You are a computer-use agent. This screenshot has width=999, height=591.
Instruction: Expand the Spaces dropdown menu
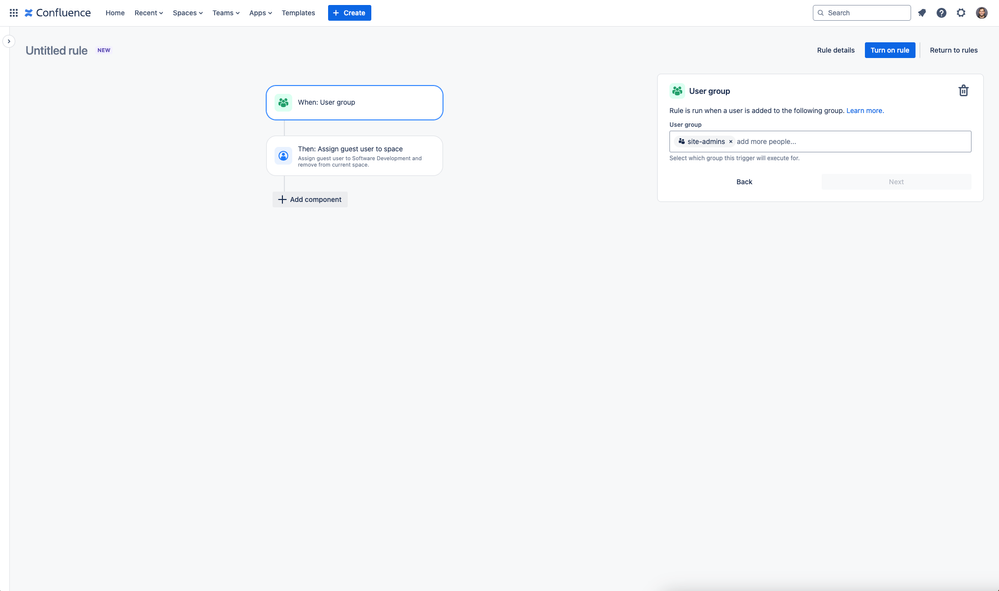(187, 13)
